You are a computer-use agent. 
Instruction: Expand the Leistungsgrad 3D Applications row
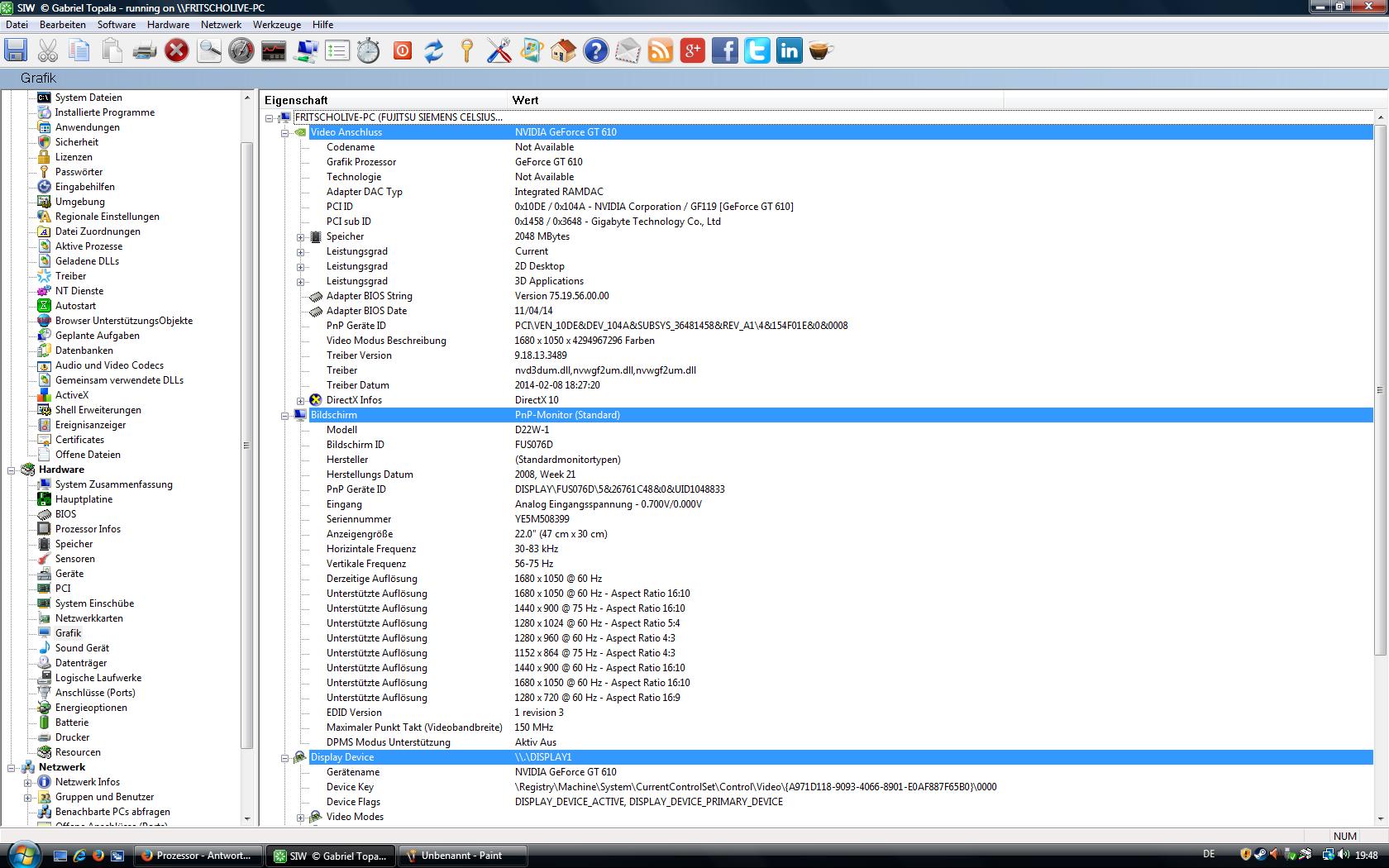pos(301,282)
